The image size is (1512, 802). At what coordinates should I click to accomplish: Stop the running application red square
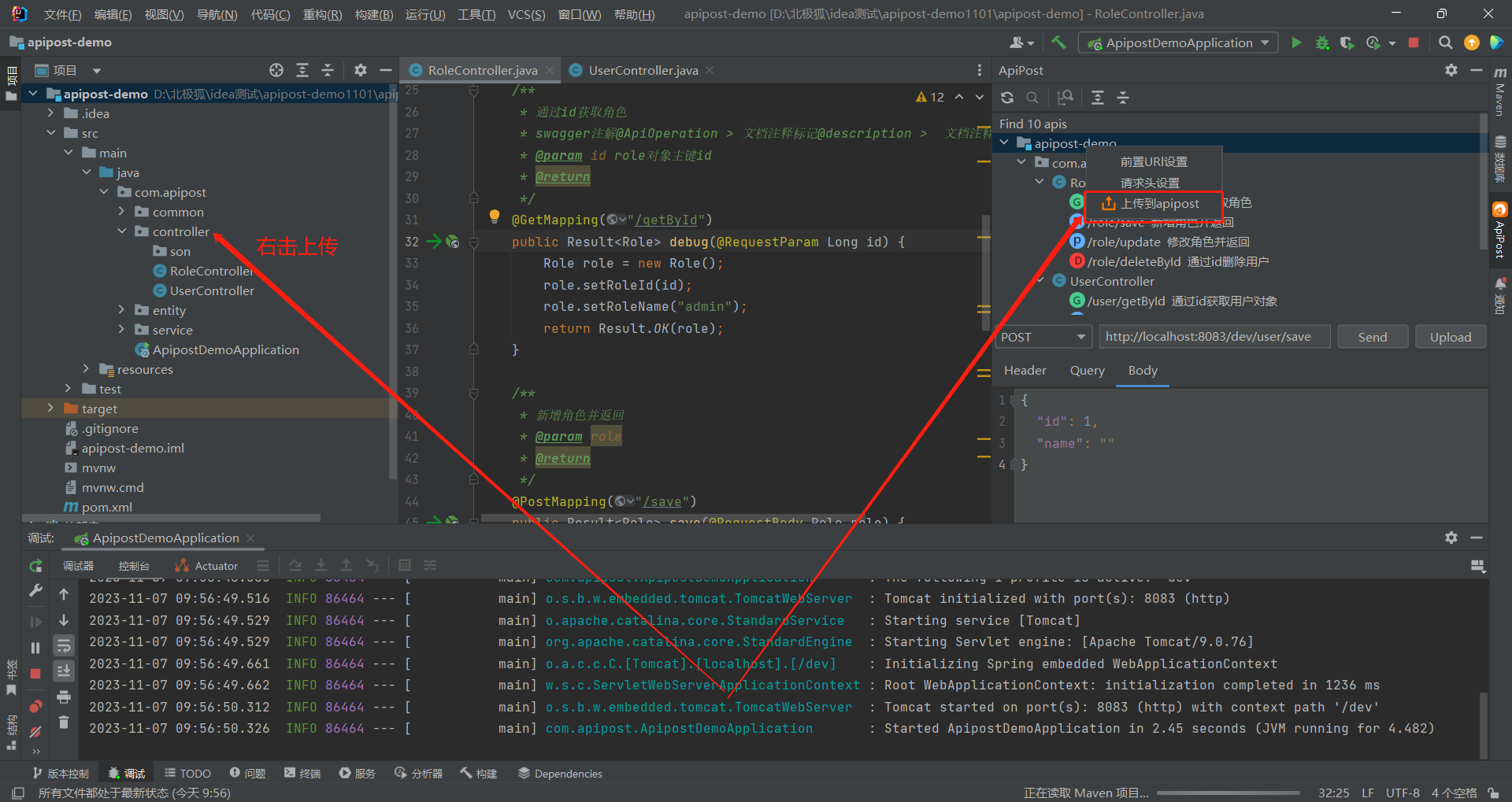1414,43
